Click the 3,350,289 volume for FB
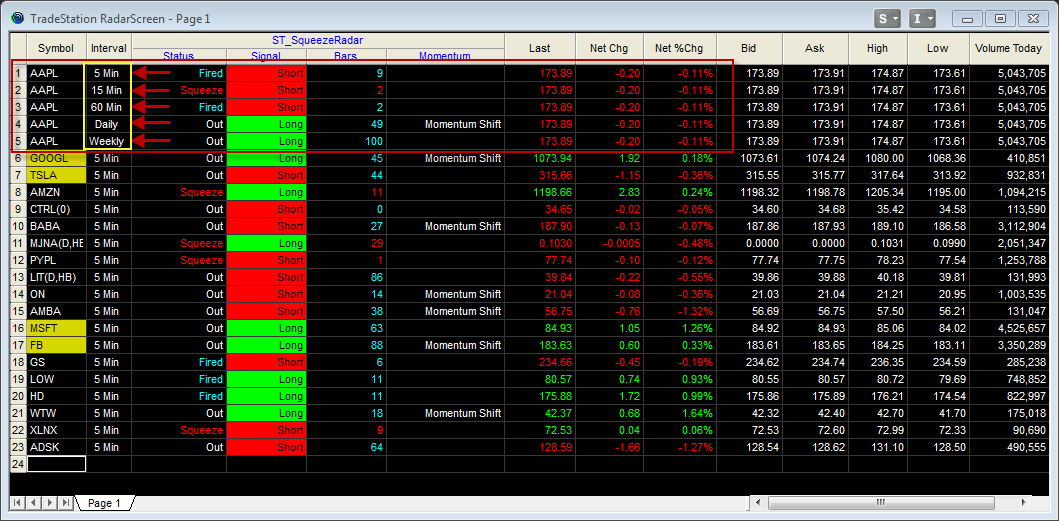 click(x=1010, y=345)
